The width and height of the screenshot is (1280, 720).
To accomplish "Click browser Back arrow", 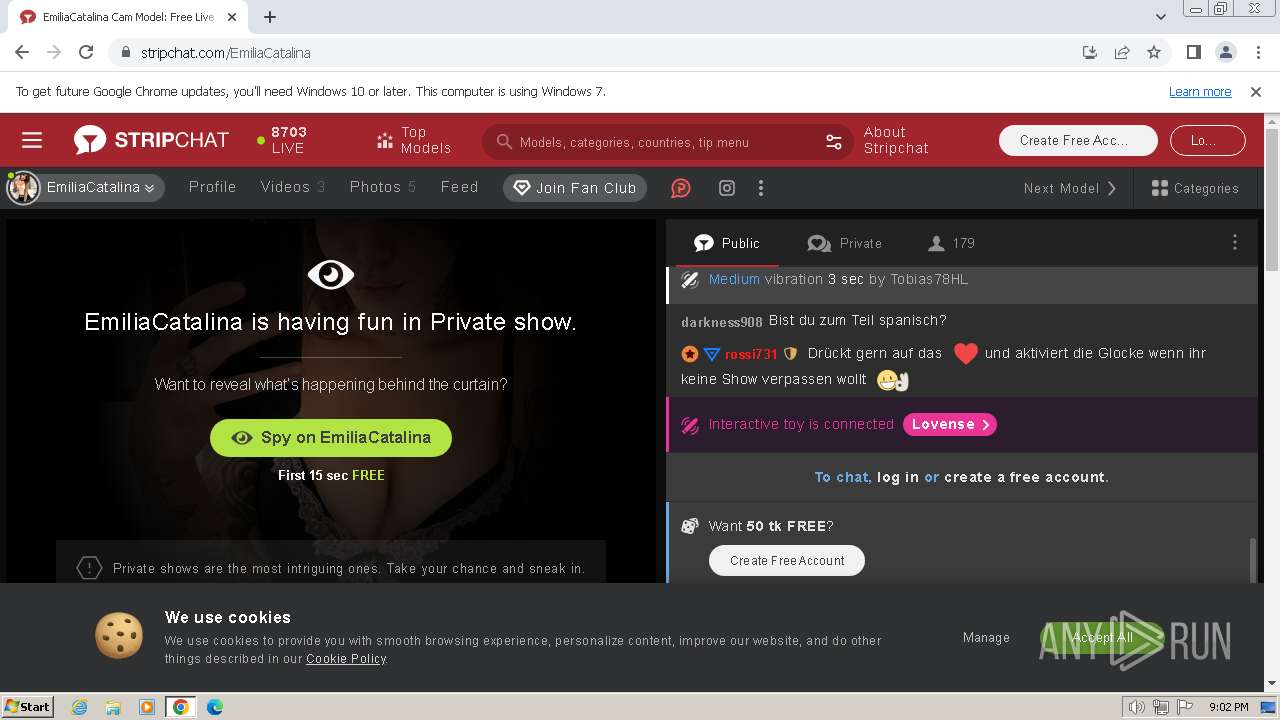I will click(x=22, y=52).
